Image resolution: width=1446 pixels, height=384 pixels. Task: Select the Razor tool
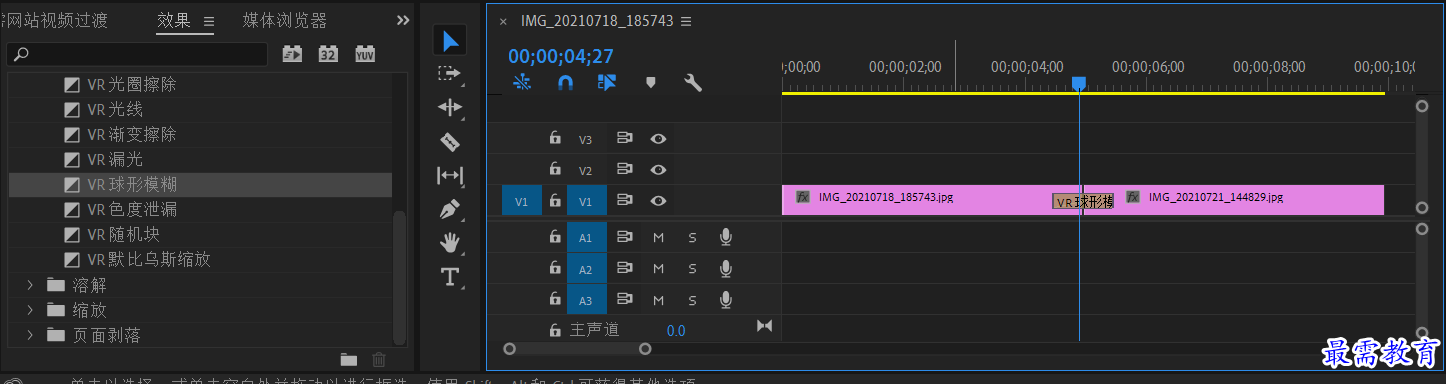pos(450,142)
